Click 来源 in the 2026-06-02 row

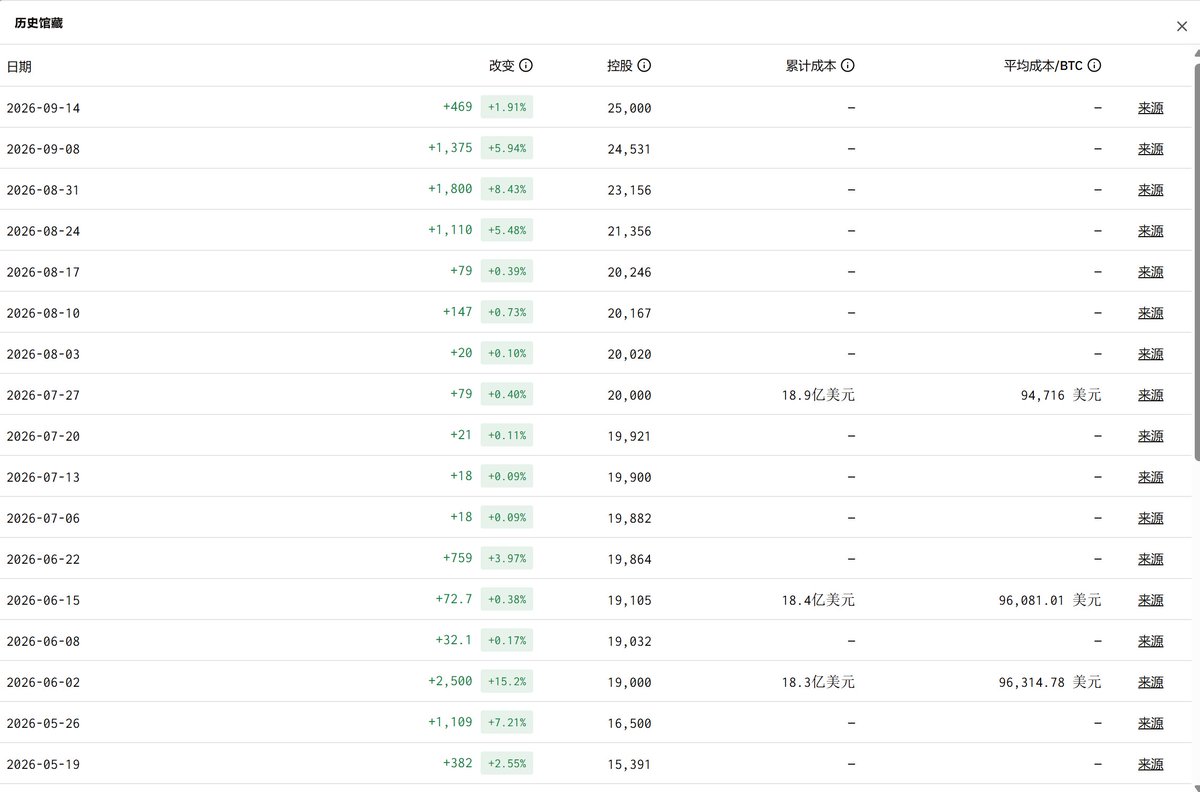click(1151, 682)
